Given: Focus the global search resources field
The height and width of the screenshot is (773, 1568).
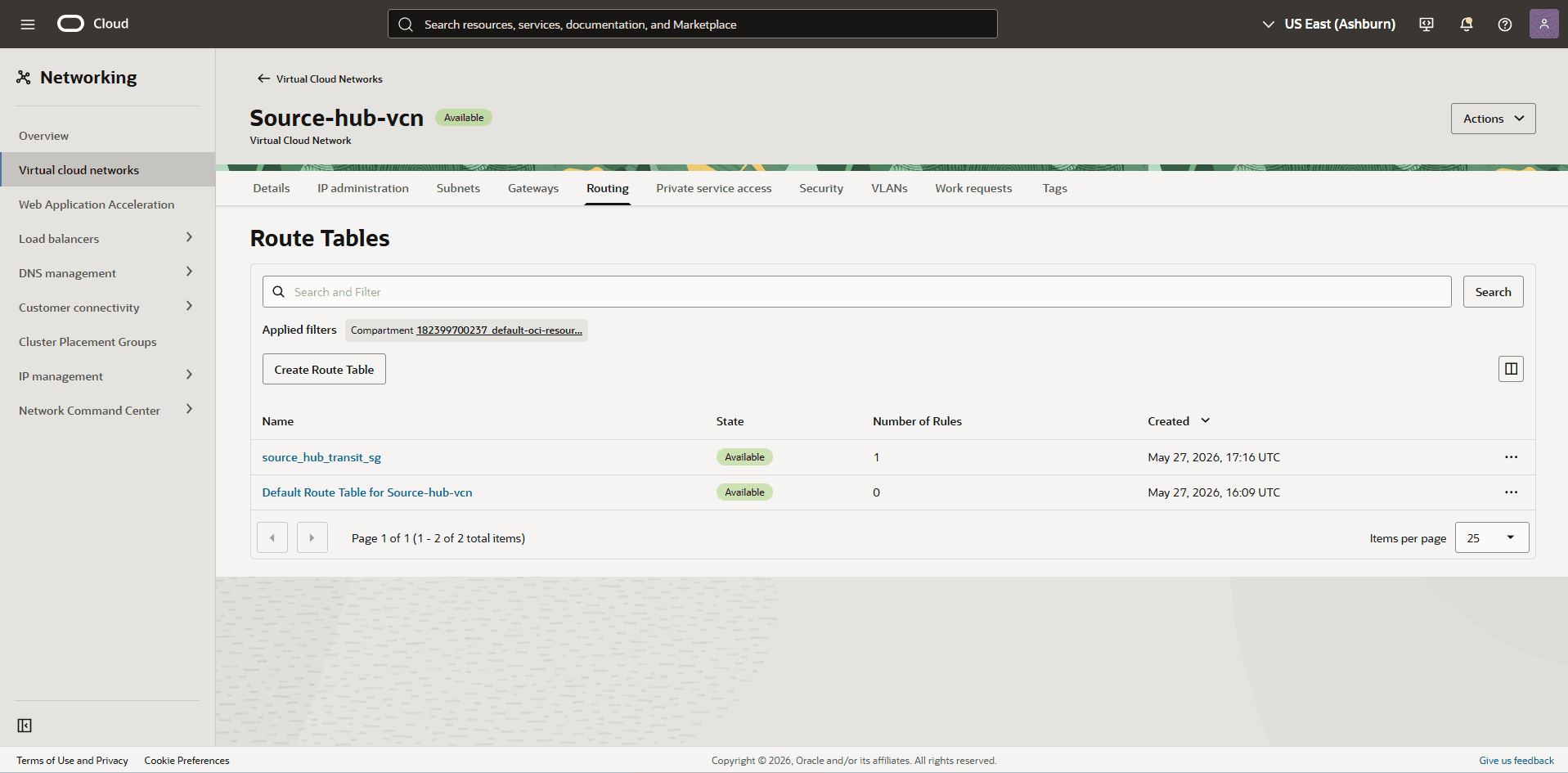Looking at the screenshot, I should (693, 24).
